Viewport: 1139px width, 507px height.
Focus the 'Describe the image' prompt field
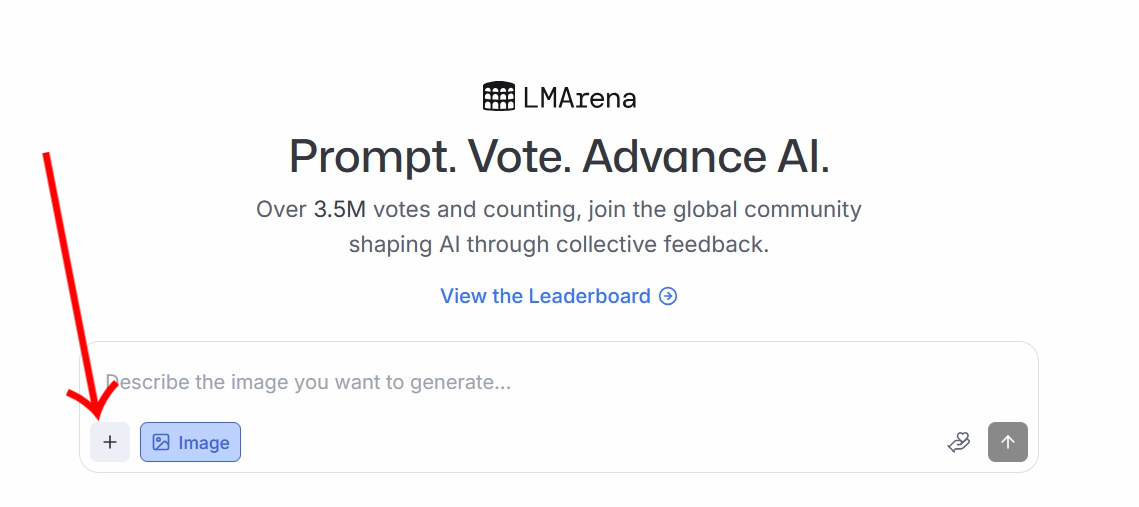(x=559, y=382)
